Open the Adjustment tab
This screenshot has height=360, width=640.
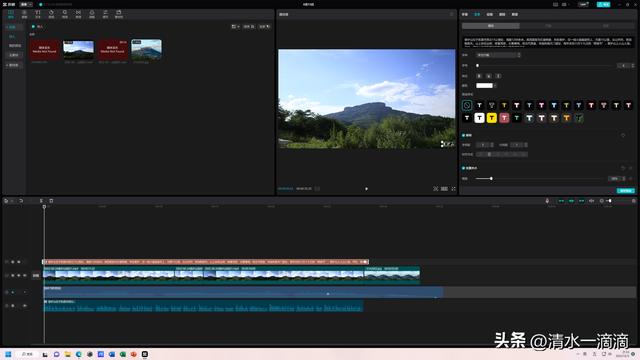[105, 14]
